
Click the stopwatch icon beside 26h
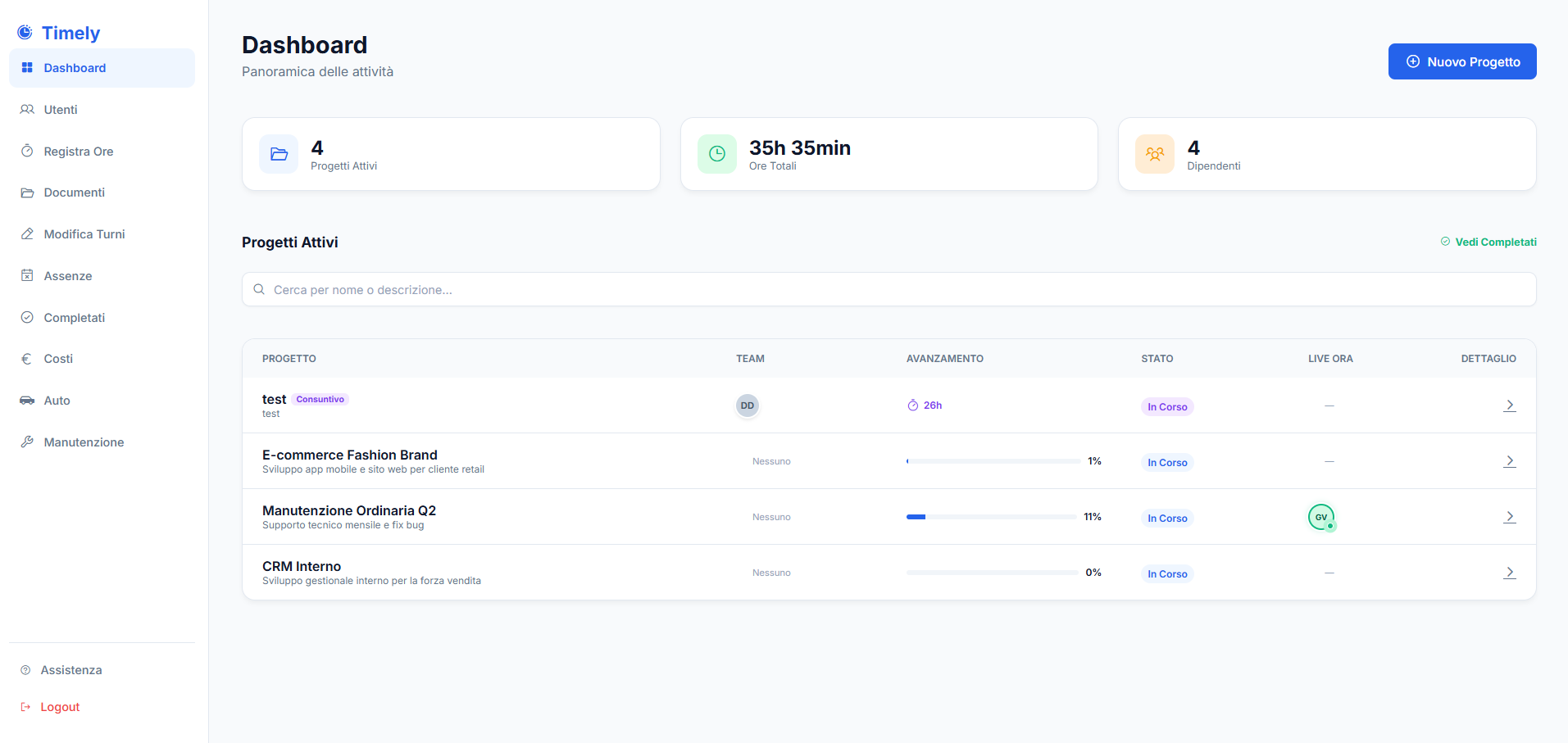coord(912,405)
